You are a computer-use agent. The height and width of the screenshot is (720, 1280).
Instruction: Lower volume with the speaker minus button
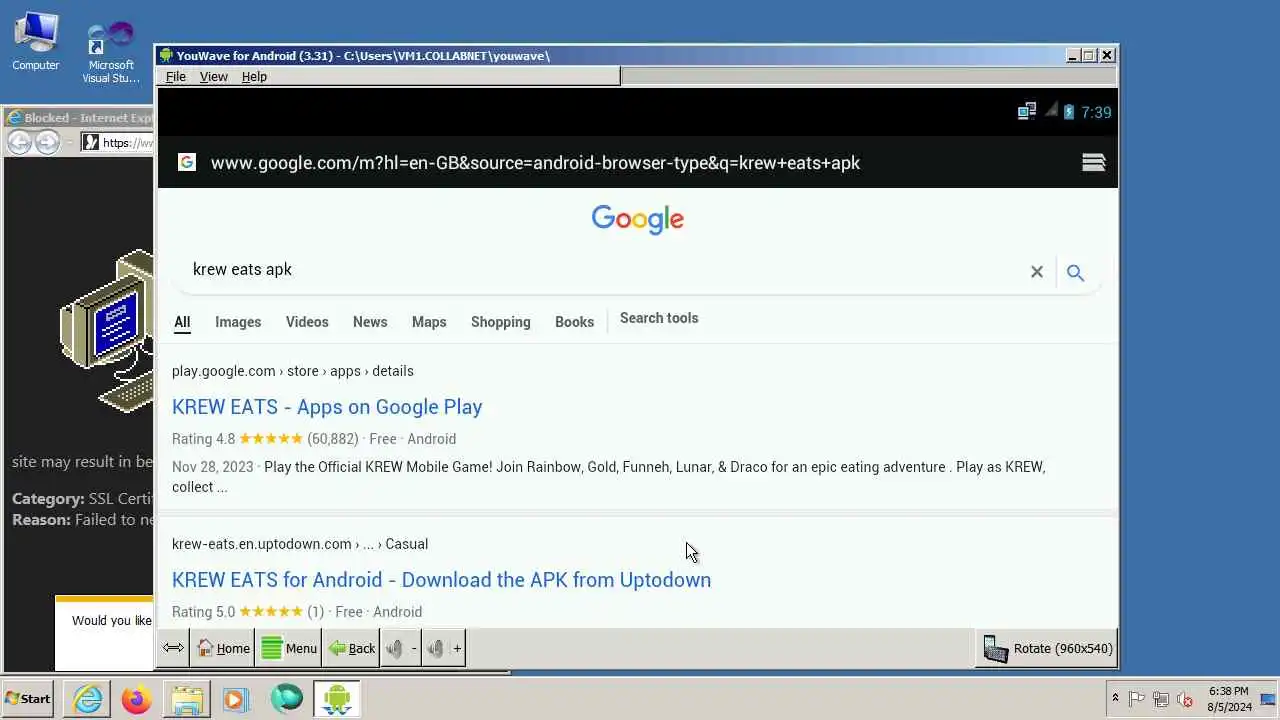401,648
